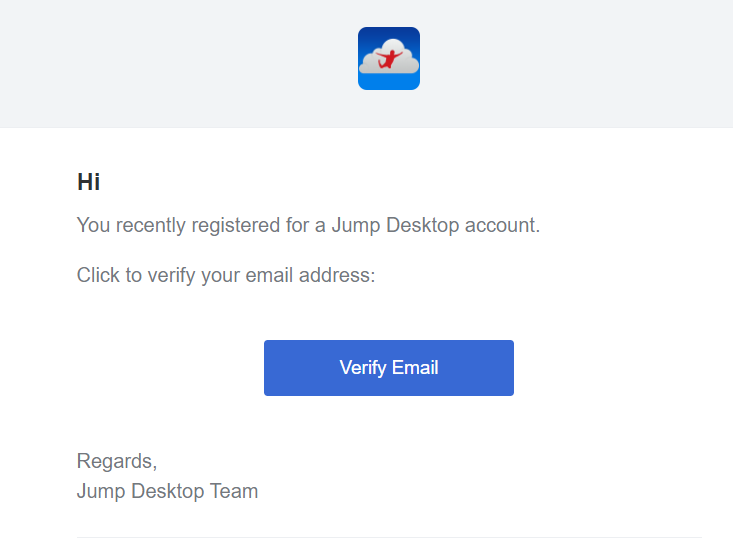The image size is (733, 539).
Task: Click the word 'Desktop' in the signature line
Action: click(167, 492)
